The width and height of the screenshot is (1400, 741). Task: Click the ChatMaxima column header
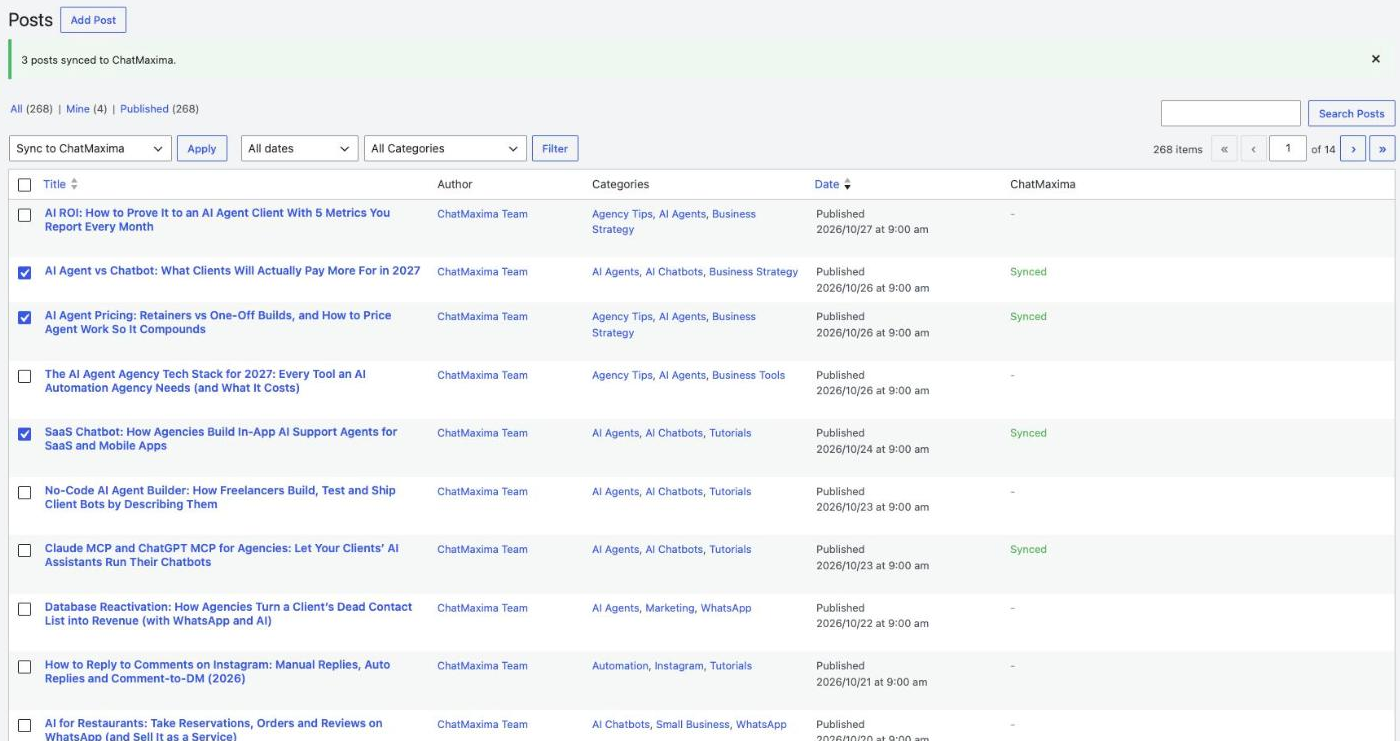click(1043, 184)
